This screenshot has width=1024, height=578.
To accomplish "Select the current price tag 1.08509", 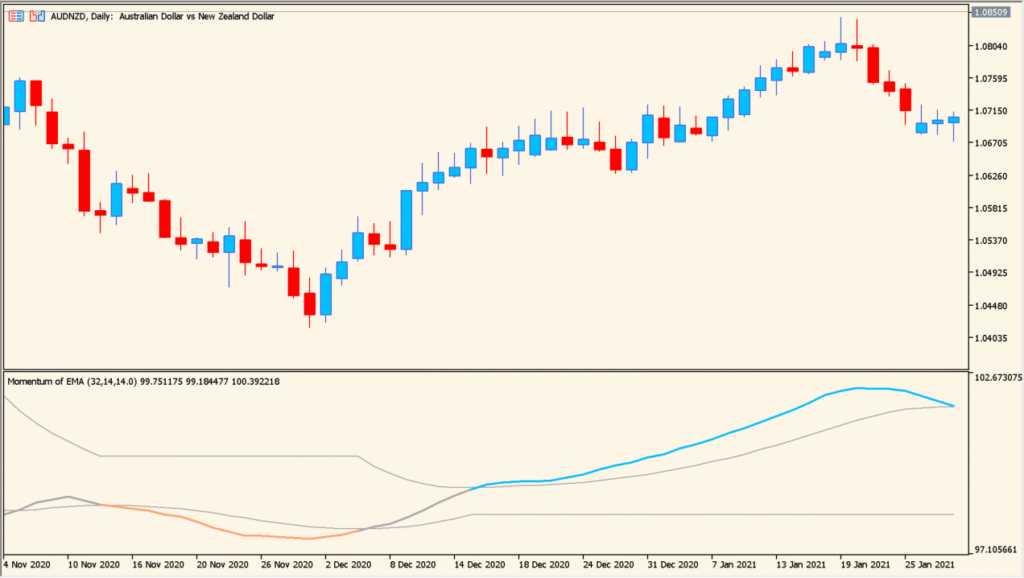I will click(x=990, y=12).
